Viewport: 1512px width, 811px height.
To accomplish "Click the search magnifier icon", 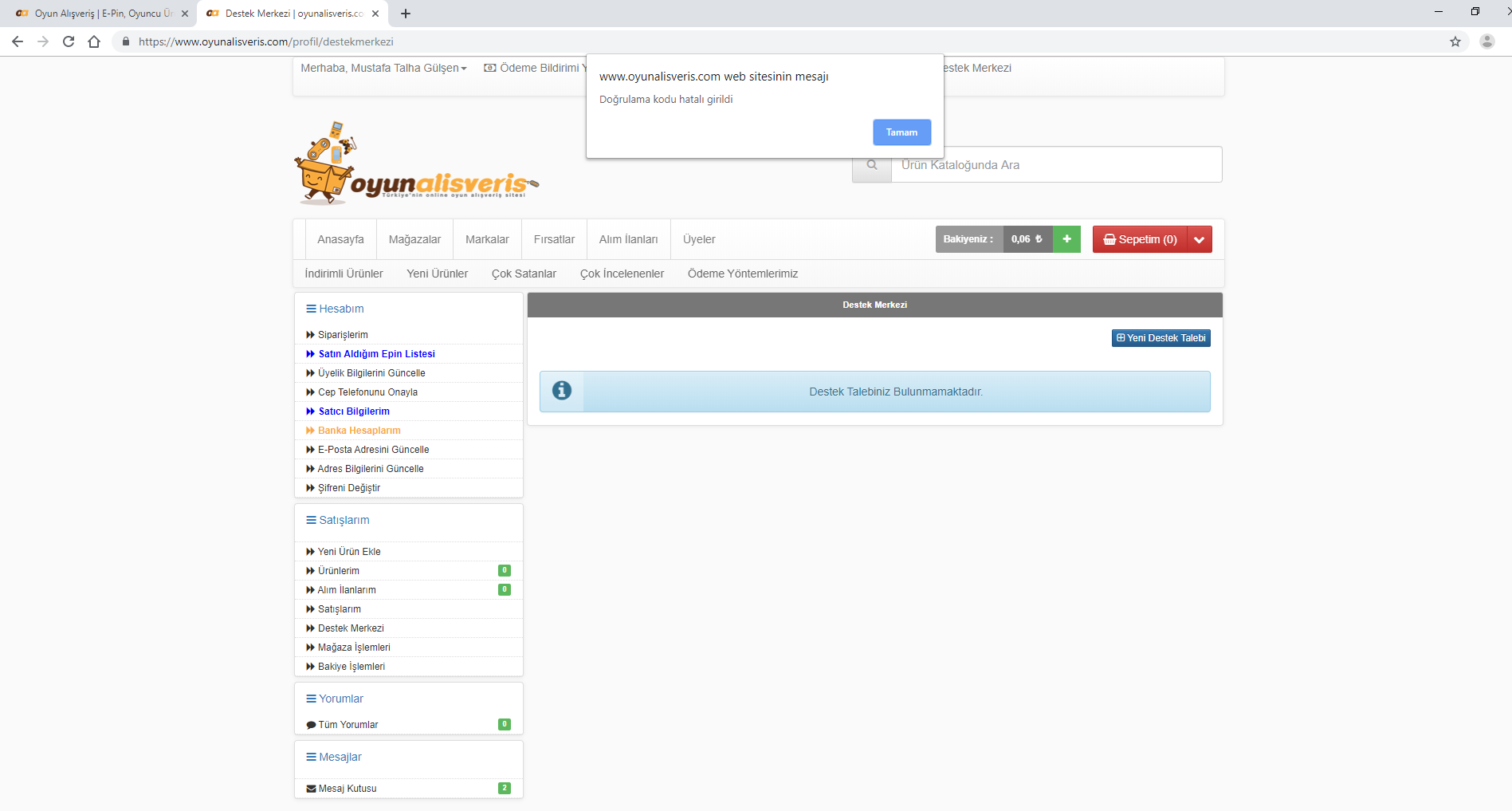I will point(872,165).
